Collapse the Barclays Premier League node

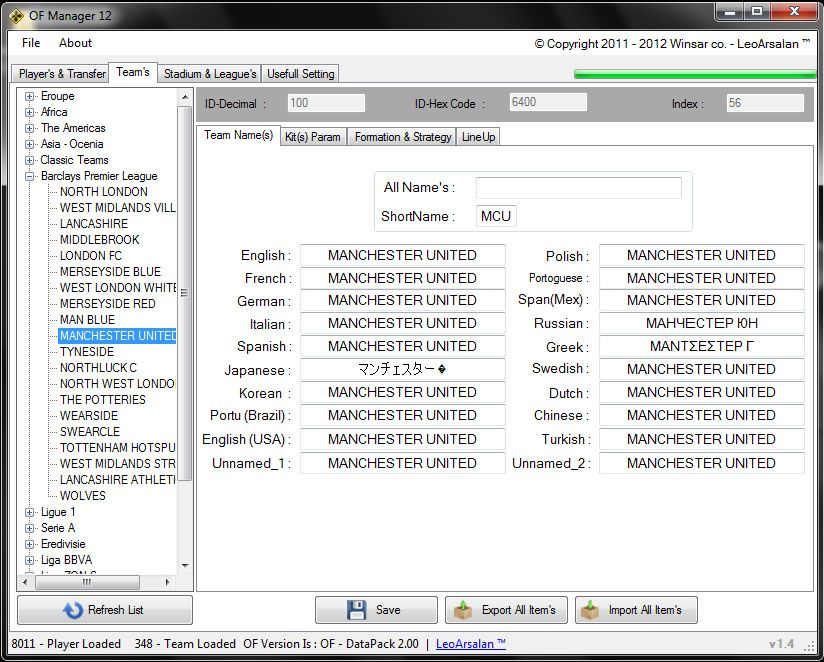(30, 176)
